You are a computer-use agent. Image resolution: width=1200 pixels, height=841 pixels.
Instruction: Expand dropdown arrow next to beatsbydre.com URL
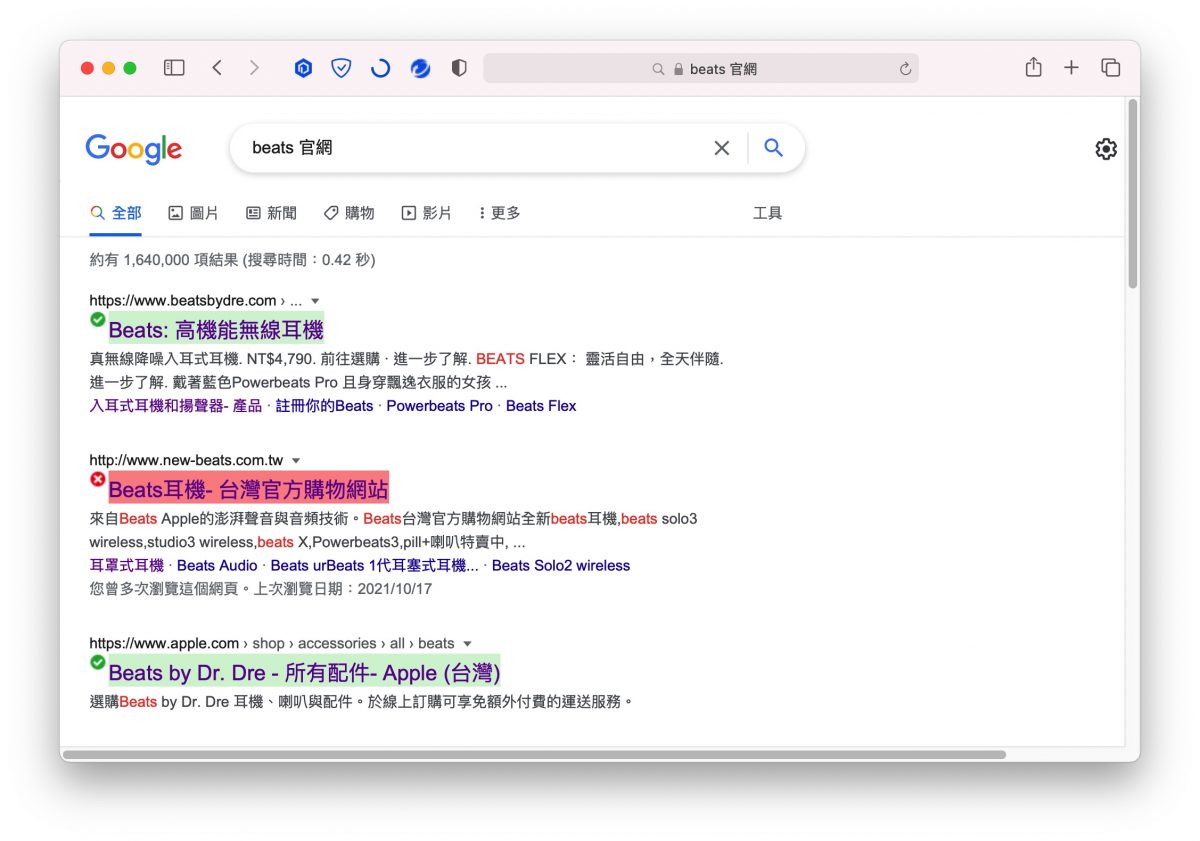click(315, 301)
